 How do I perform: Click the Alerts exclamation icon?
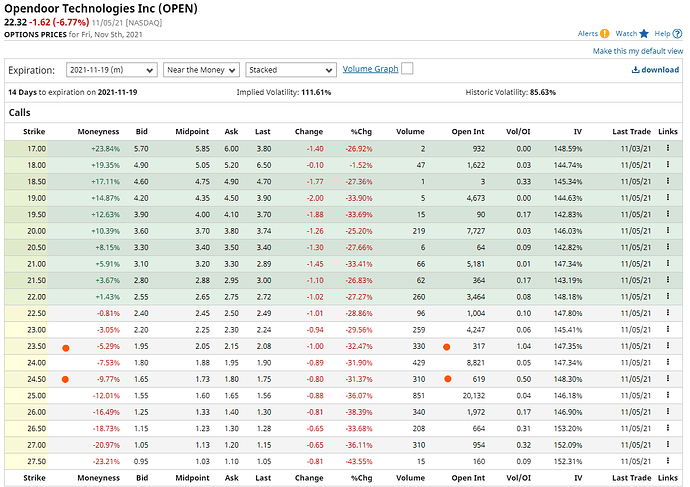click(605, 33)
